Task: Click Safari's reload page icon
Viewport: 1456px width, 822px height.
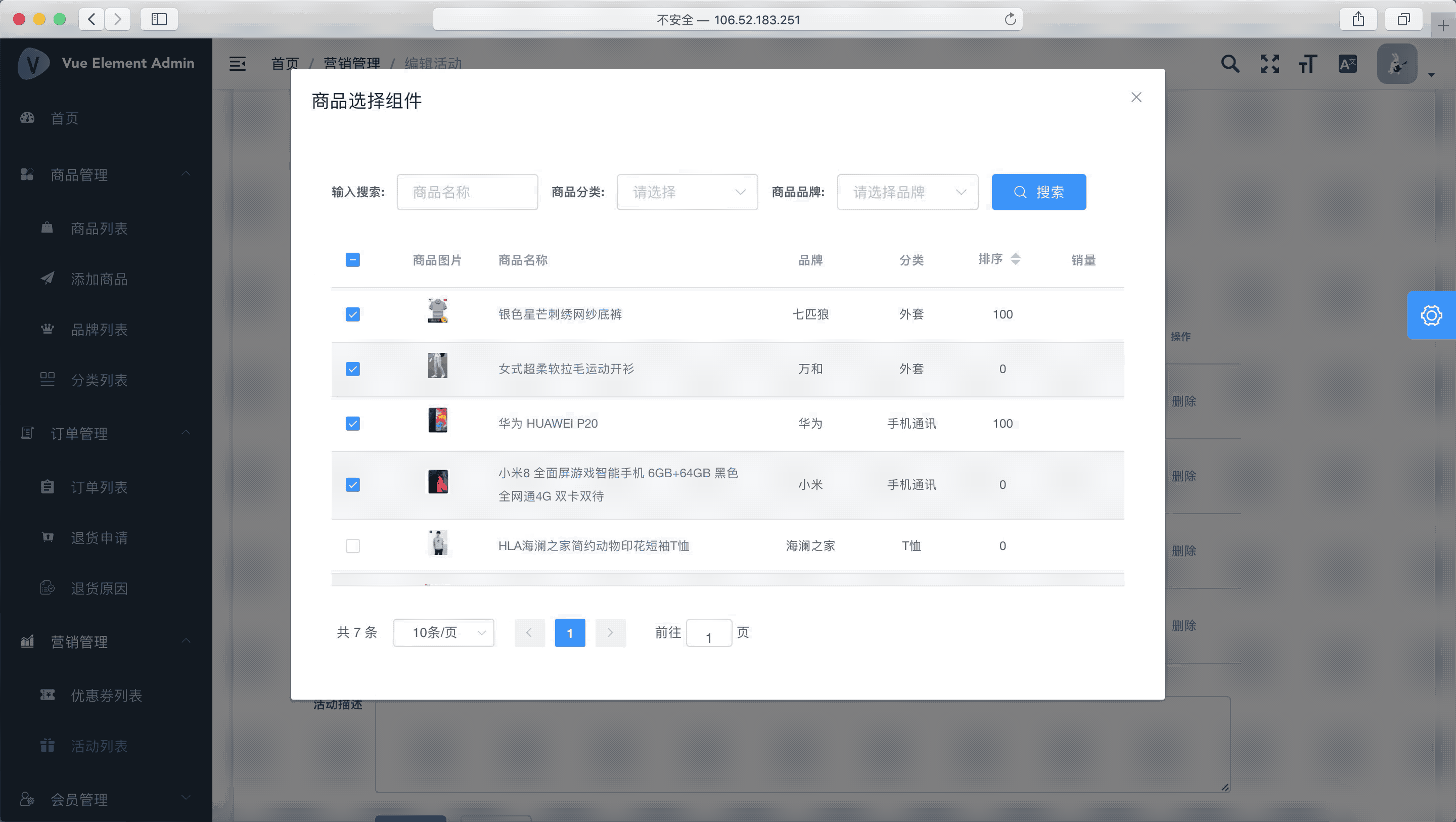Action: click(1010, 20)
